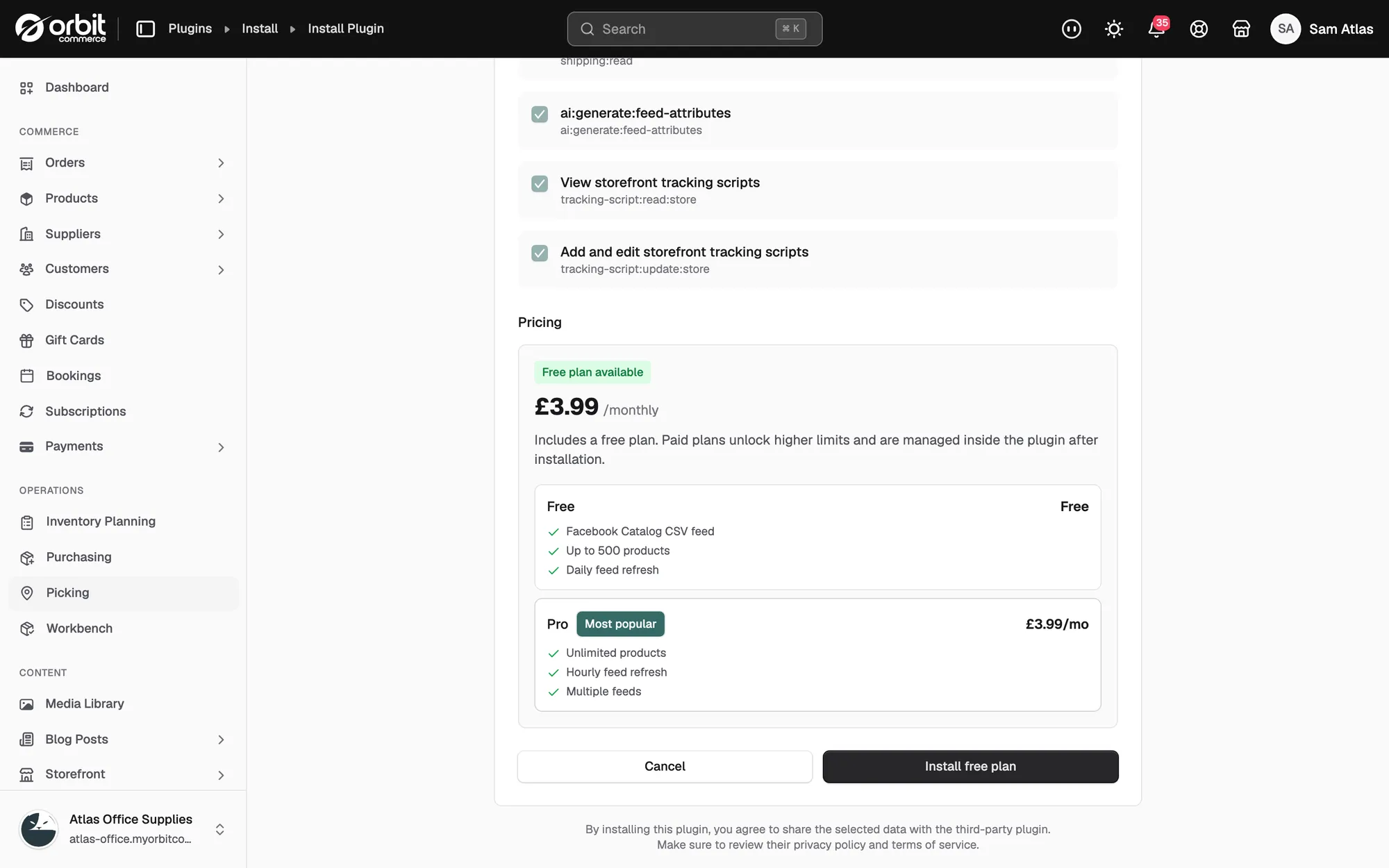Click the Free plan available badge
Screen dimensions: 1389x868
coord(592,372)
